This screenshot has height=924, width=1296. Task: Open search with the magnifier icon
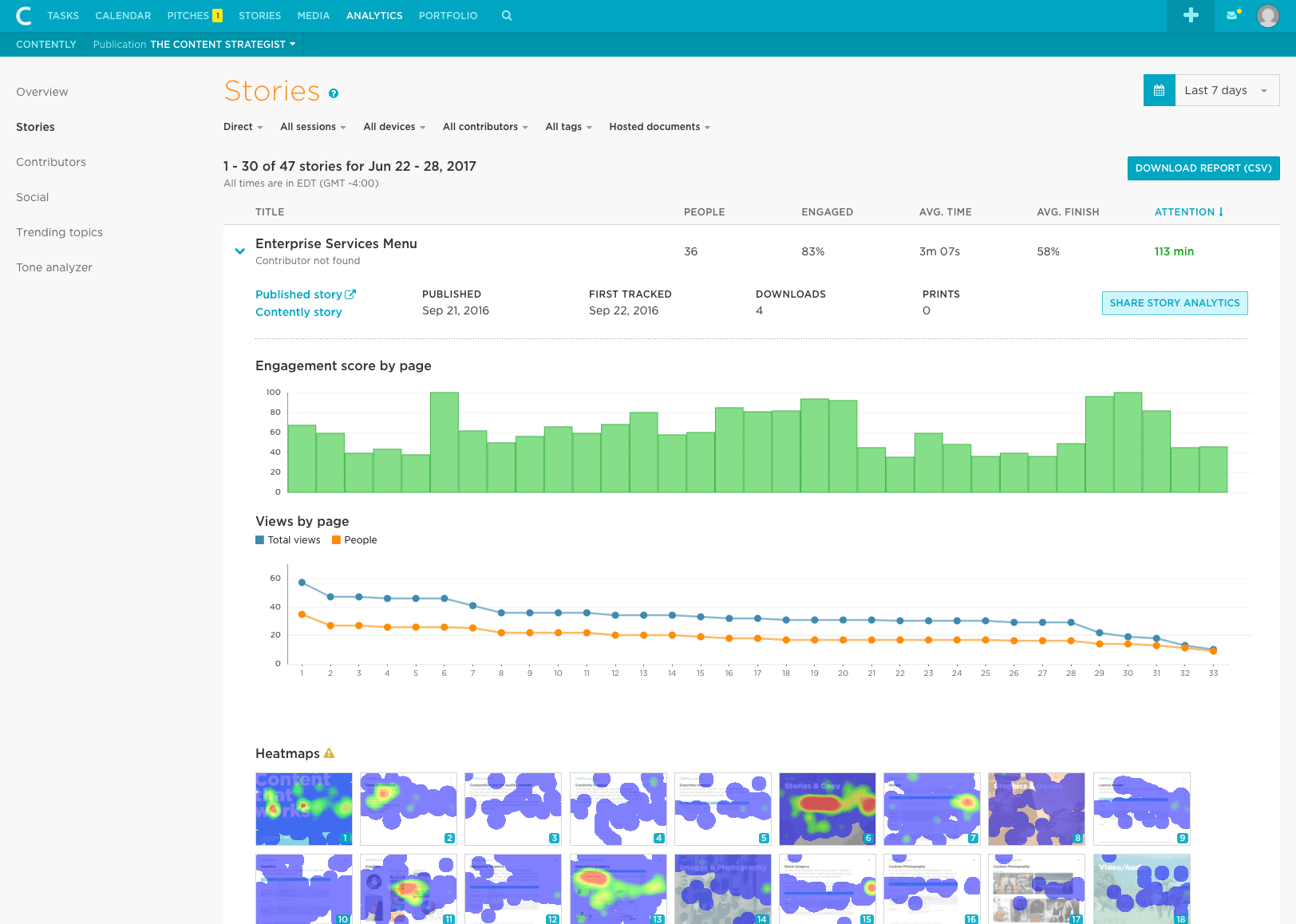[x=507, y=15]
